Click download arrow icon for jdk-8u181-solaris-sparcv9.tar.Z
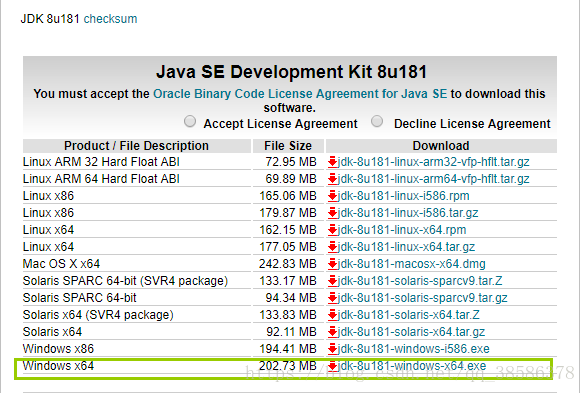The height and width of the screenshot is (393, 586). [332, 281]
